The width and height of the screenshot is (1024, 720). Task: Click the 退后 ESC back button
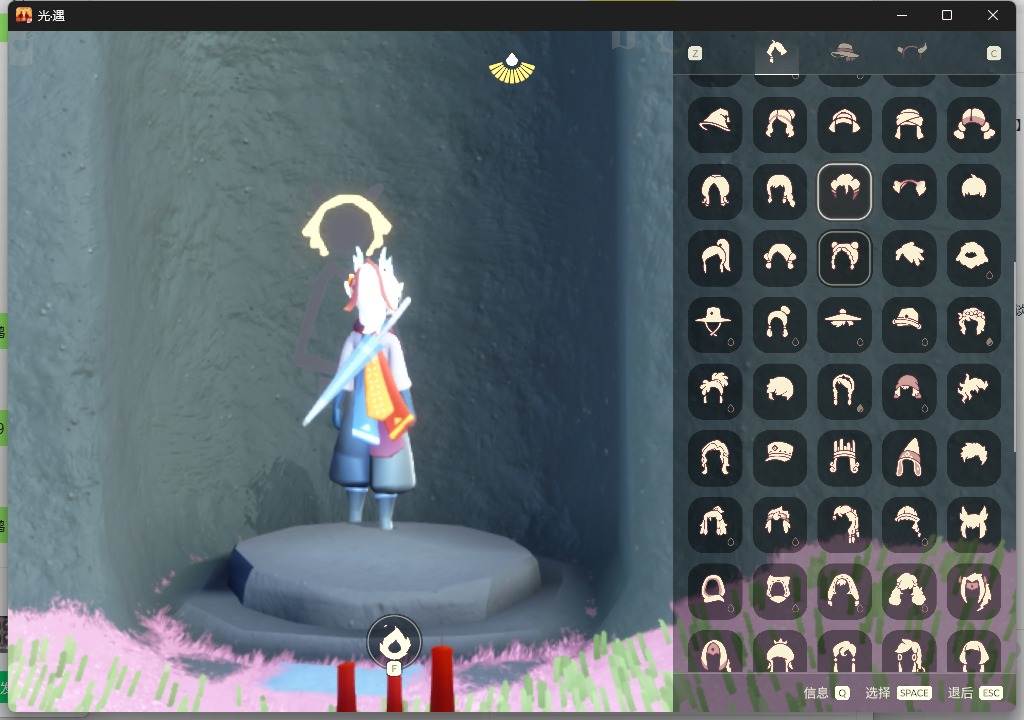point(974,693)
